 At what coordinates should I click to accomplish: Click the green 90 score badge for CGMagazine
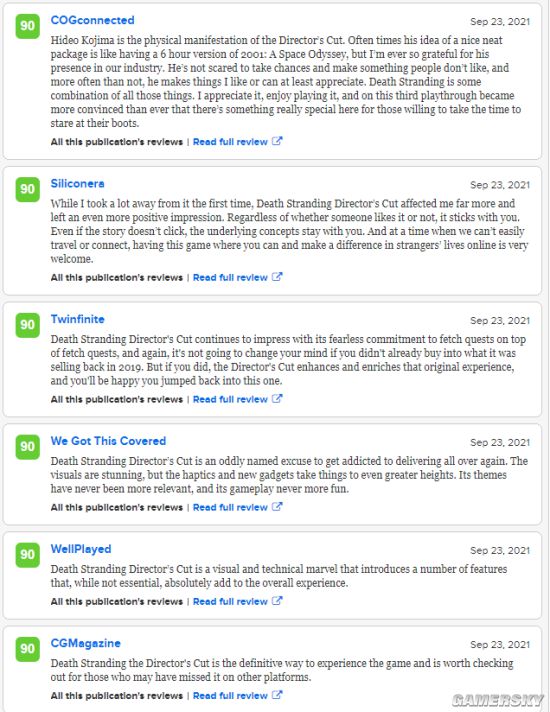[x=28, y=649]
